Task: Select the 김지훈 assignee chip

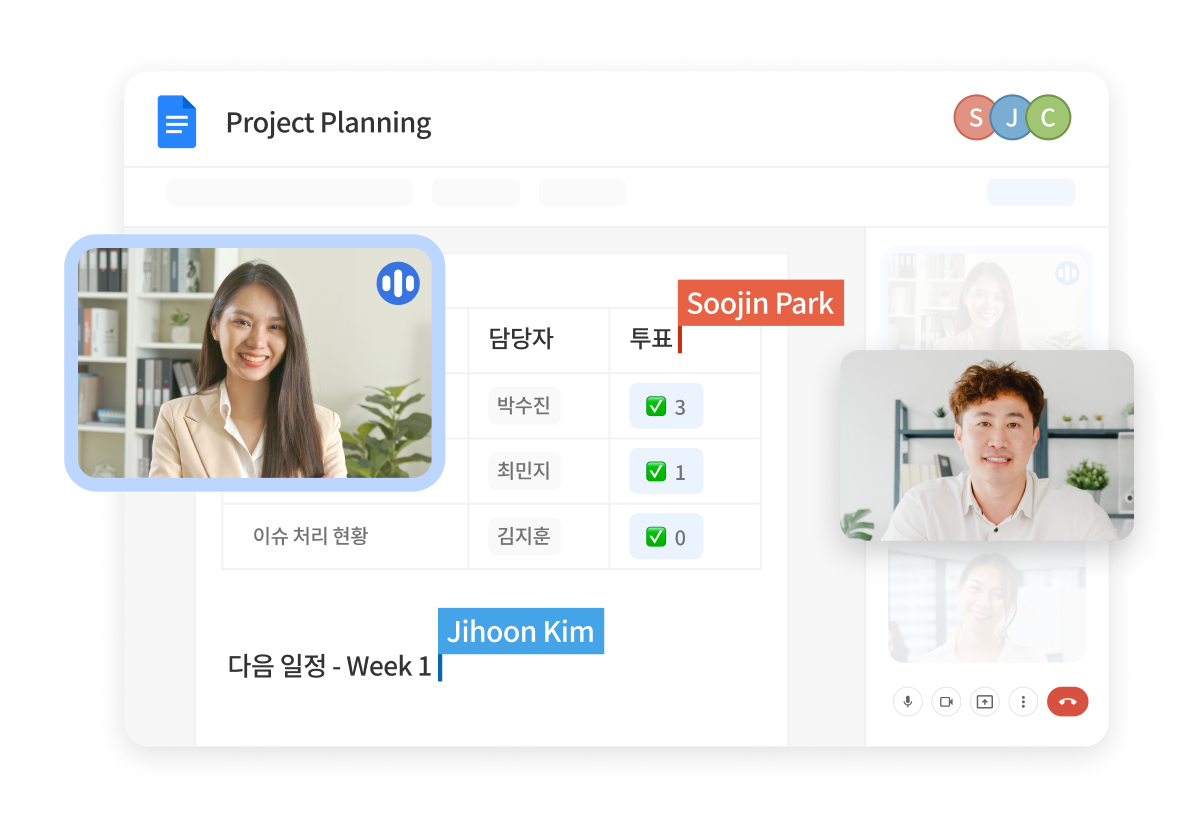Action: [523, 536]
